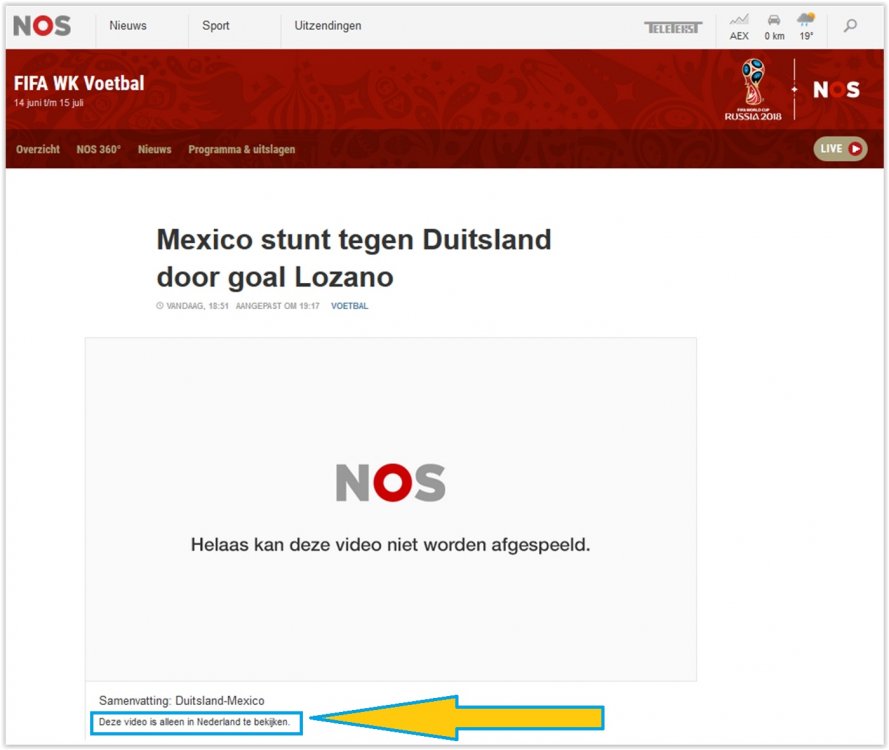
Task: Open the Nieuws menu in the top bar
Action: click(x=127, y=26)
